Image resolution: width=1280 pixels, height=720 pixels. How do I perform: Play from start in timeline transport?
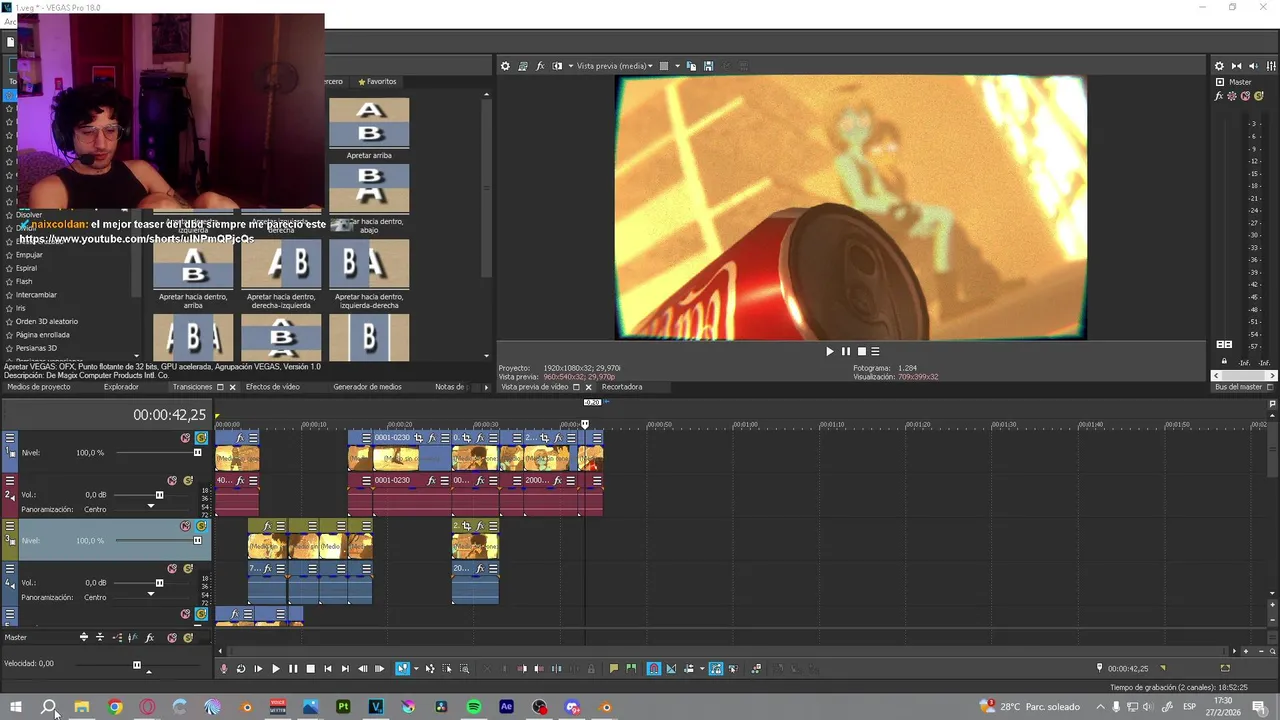pos(258,669)
